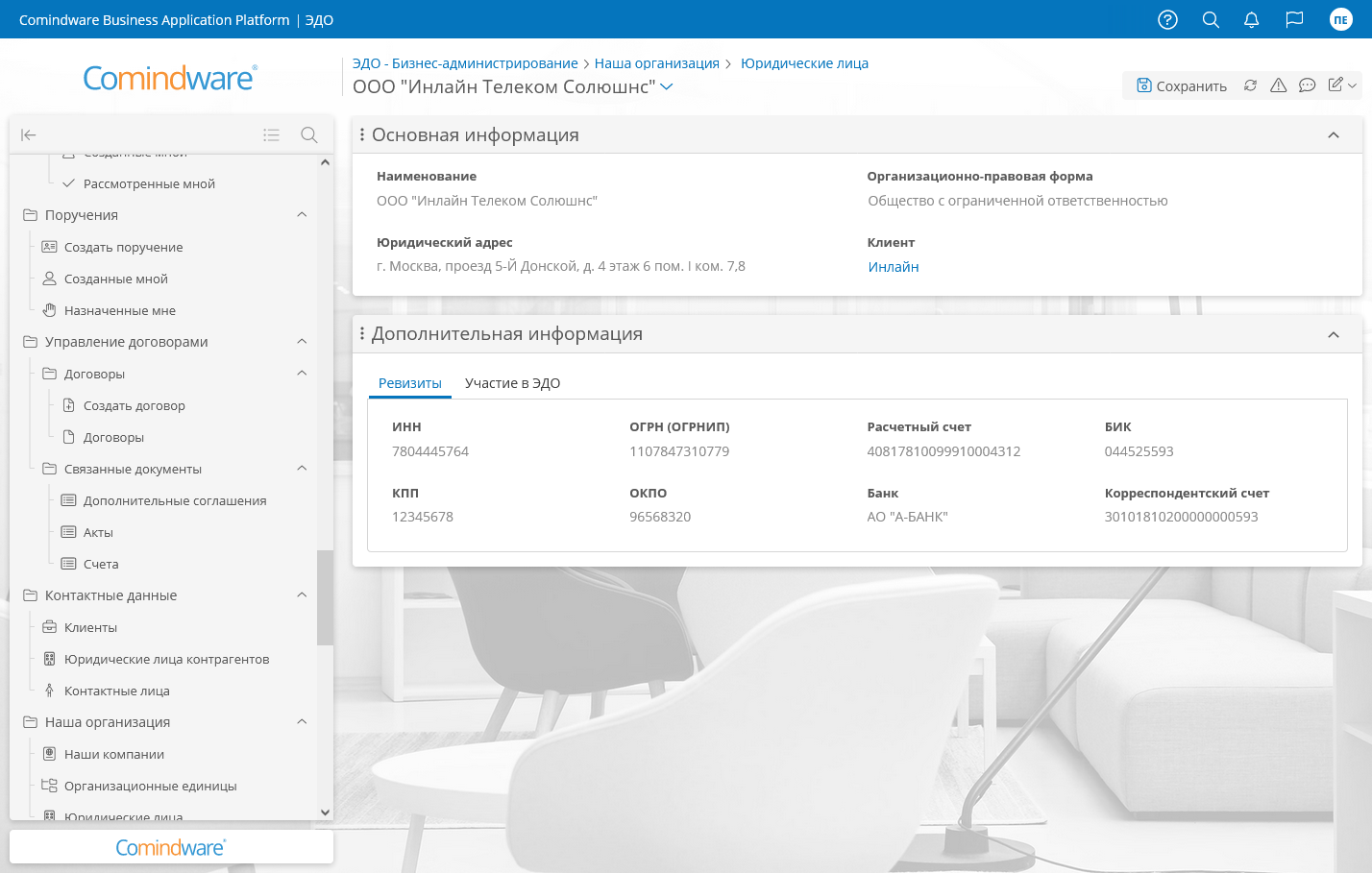Collapse the Связанные документы folder
Viewport: 1372px width, 873px height.
pos(302,469)
